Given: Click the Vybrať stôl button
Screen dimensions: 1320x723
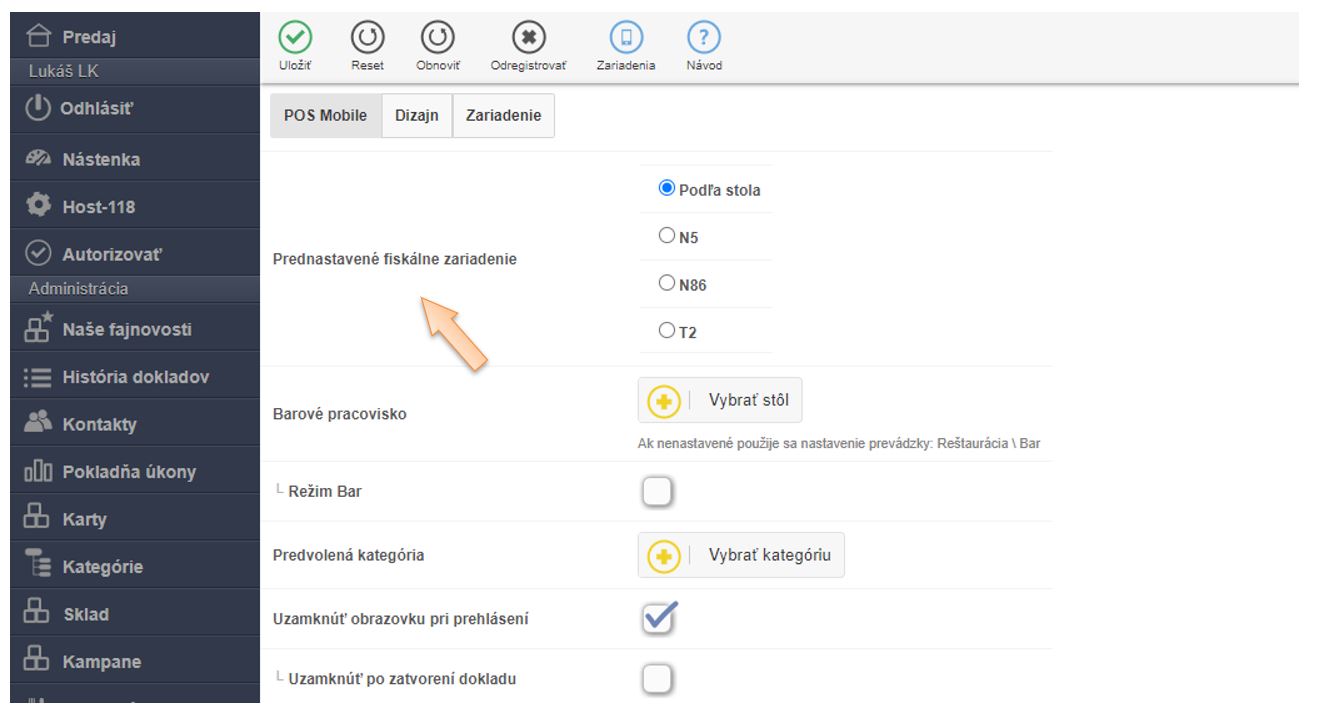Looking at the screenshot, I should pos(720,401).
